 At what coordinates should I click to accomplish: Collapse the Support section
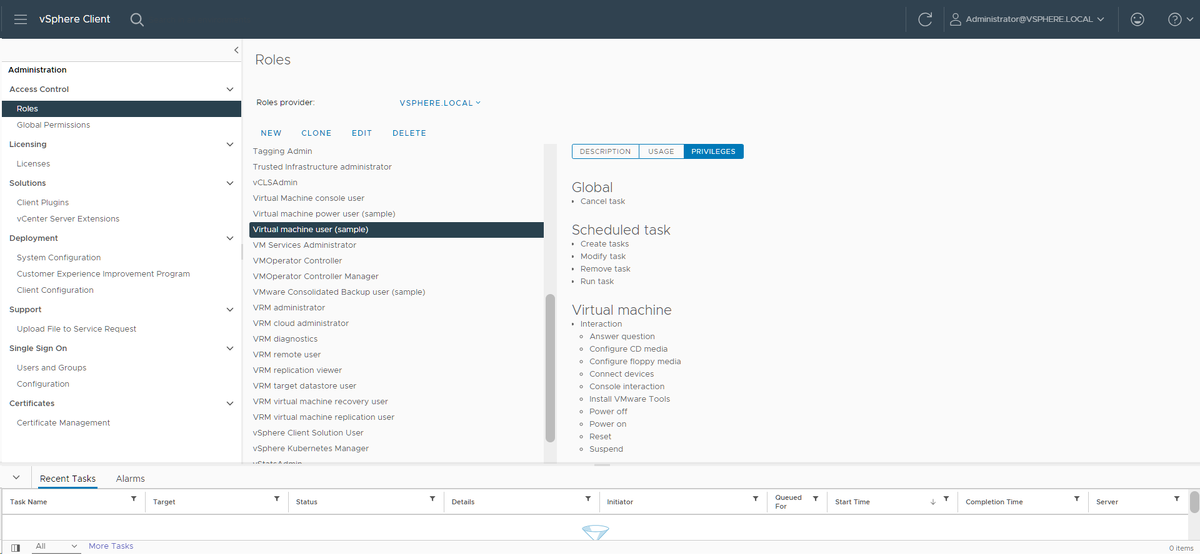pos(231,309)
